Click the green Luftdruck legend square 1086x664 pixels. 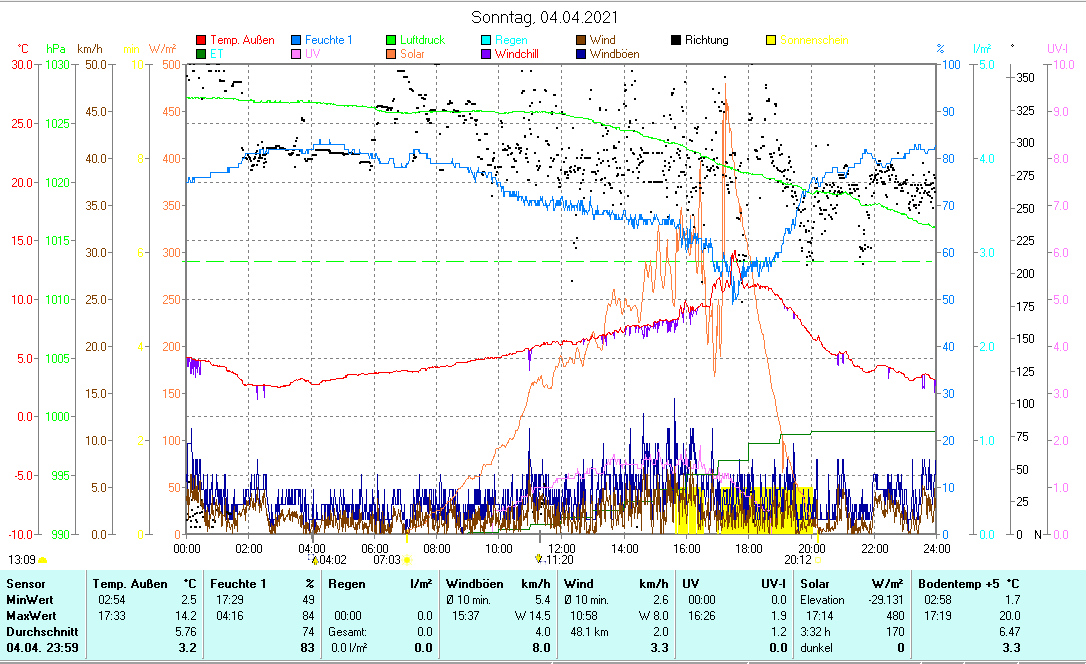(392, 40)
